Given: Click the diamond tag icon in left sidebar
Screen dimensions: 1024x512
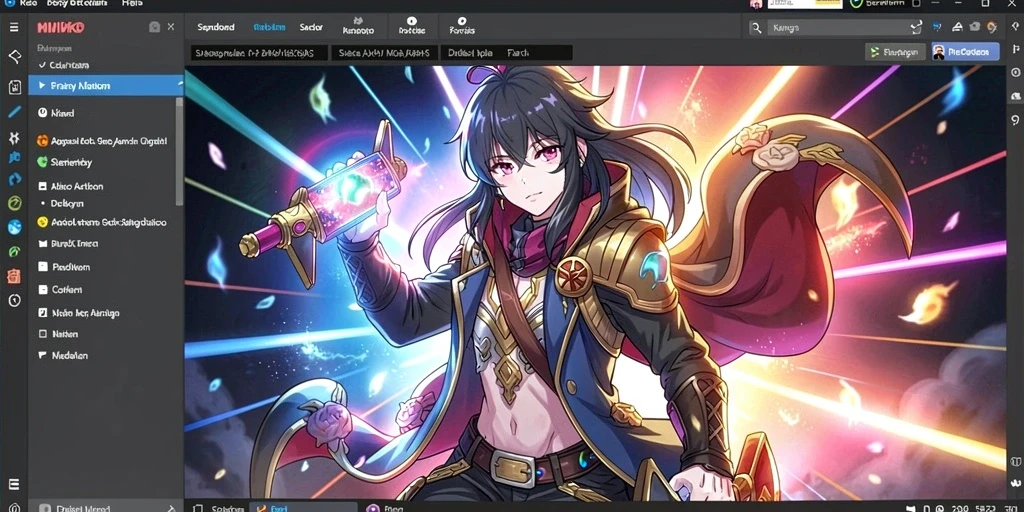Looking at the screenshot, I should pos(14,57).
